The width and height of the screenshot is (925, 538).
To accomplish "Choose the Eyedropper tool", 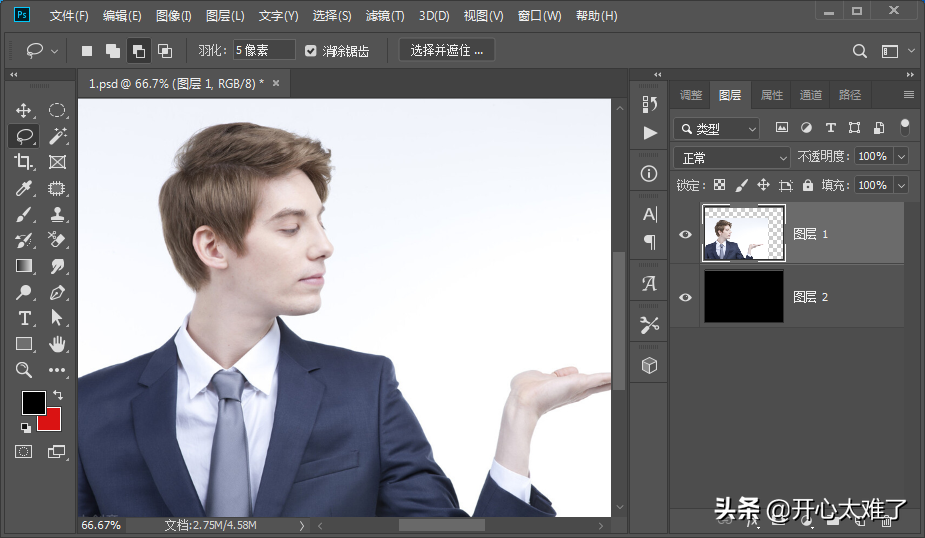I will point(24,188).
